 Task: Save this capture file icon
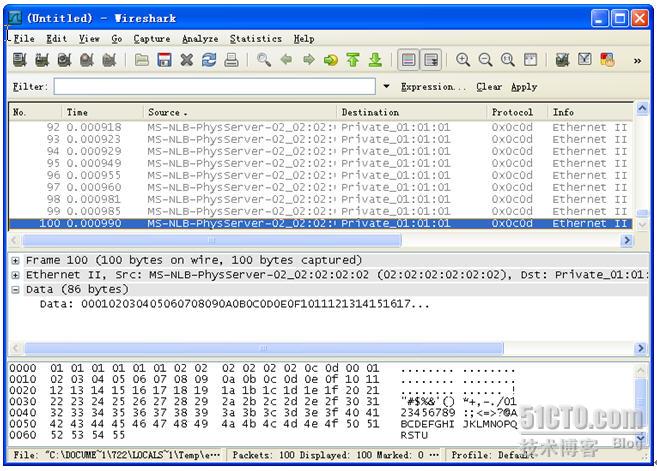(x=164, y=60)
